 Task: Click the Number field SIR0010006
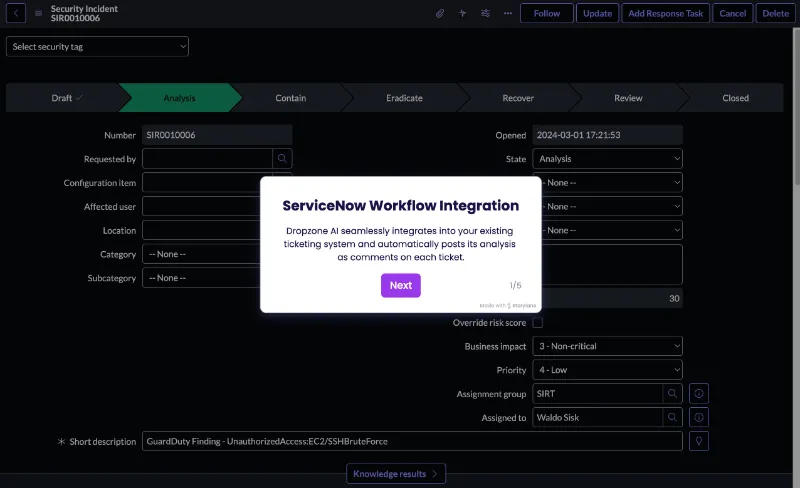tap(217, 135)
